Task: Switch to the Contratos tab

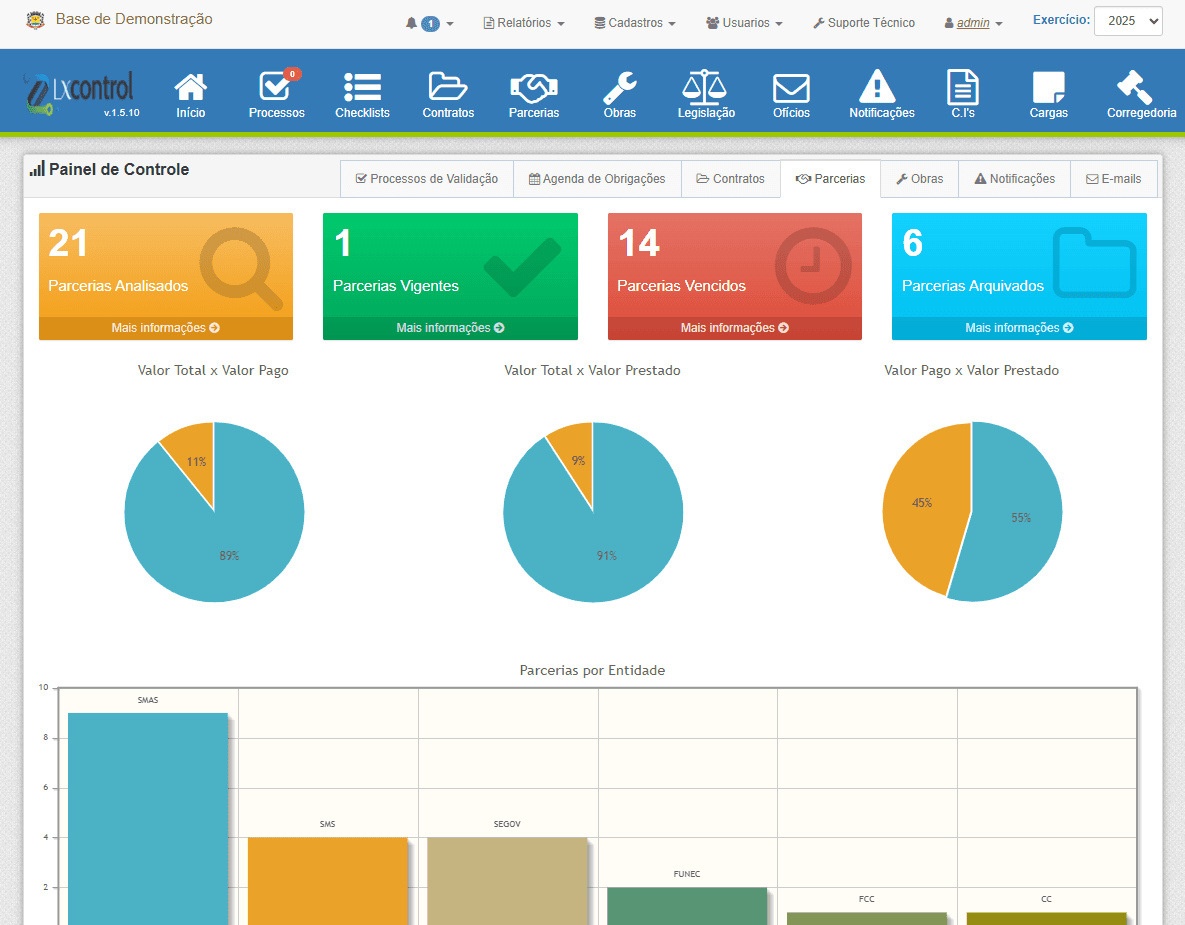Action: 730,179
